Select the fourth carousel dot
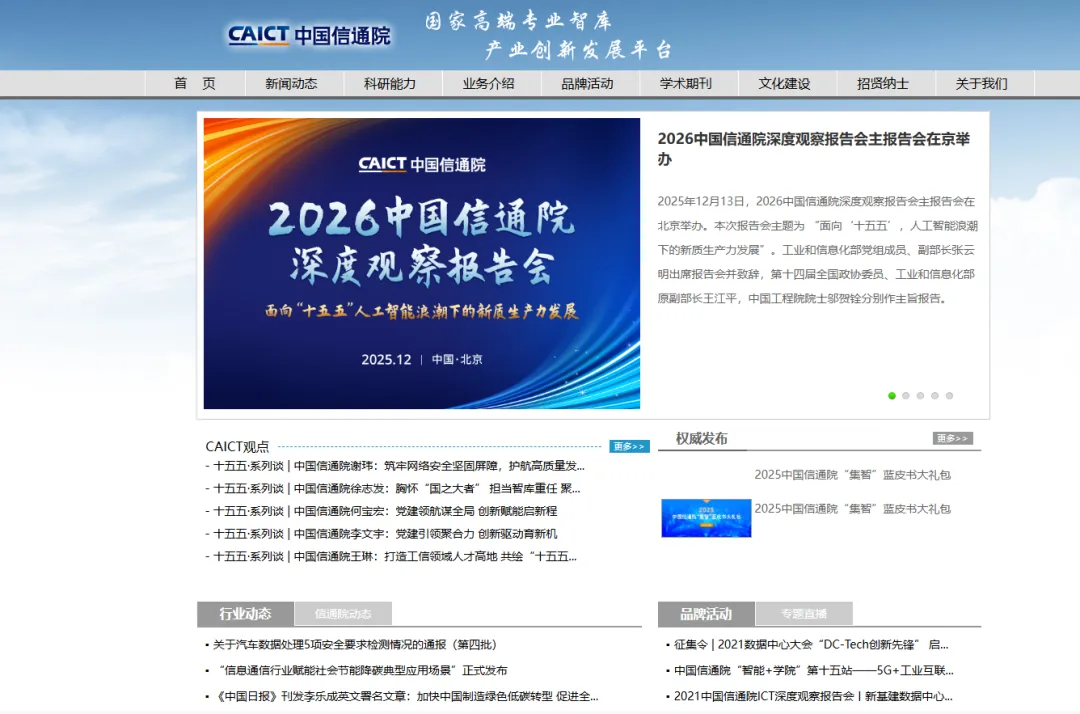The width and height of the screenshot is (1080, 714). tap(935, 395)
